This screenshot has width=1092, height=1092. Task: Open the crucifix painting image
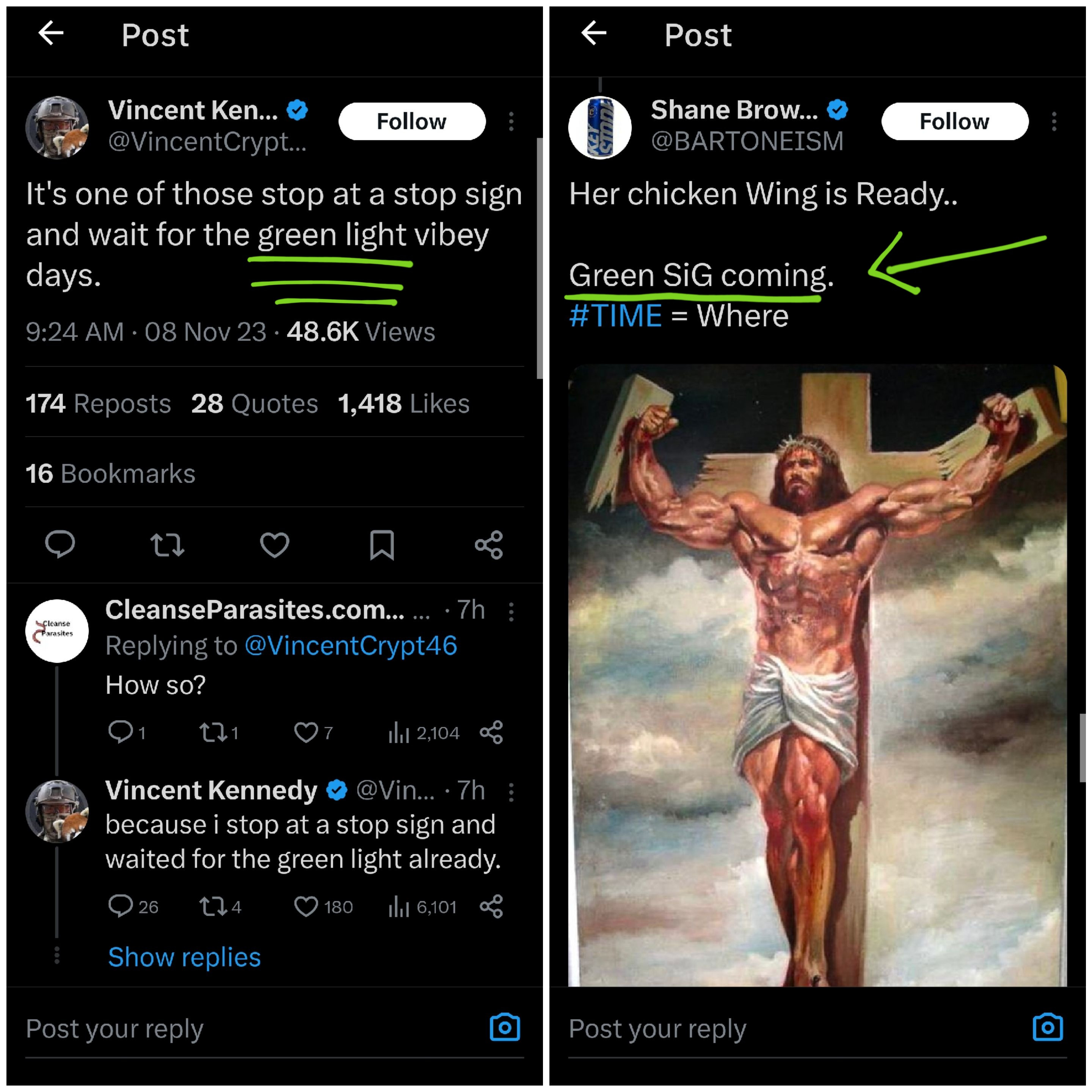click(x=817, y=675)
